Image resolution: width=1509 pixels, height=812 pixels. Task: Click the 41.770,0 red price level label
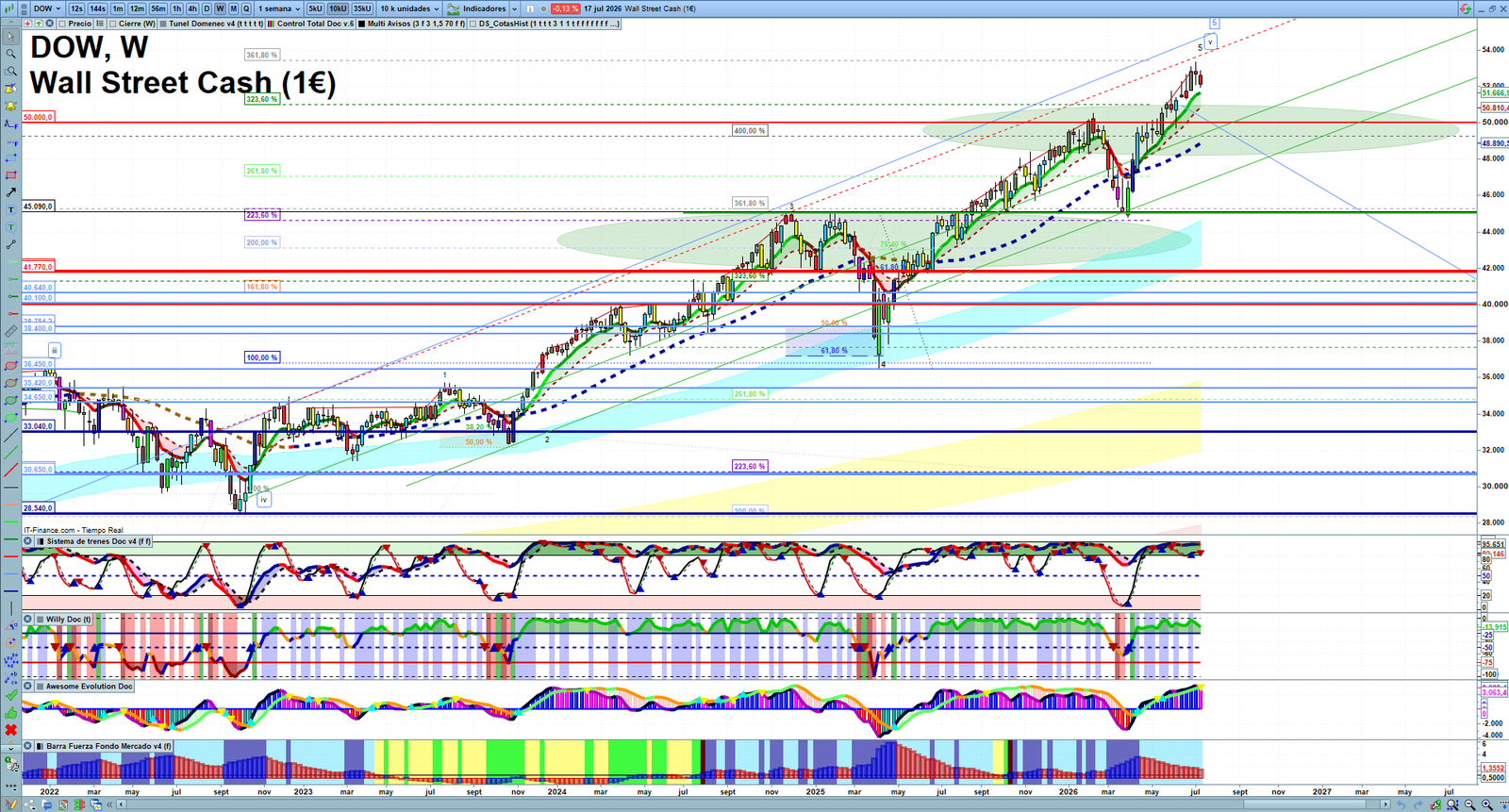click(39, 267)
